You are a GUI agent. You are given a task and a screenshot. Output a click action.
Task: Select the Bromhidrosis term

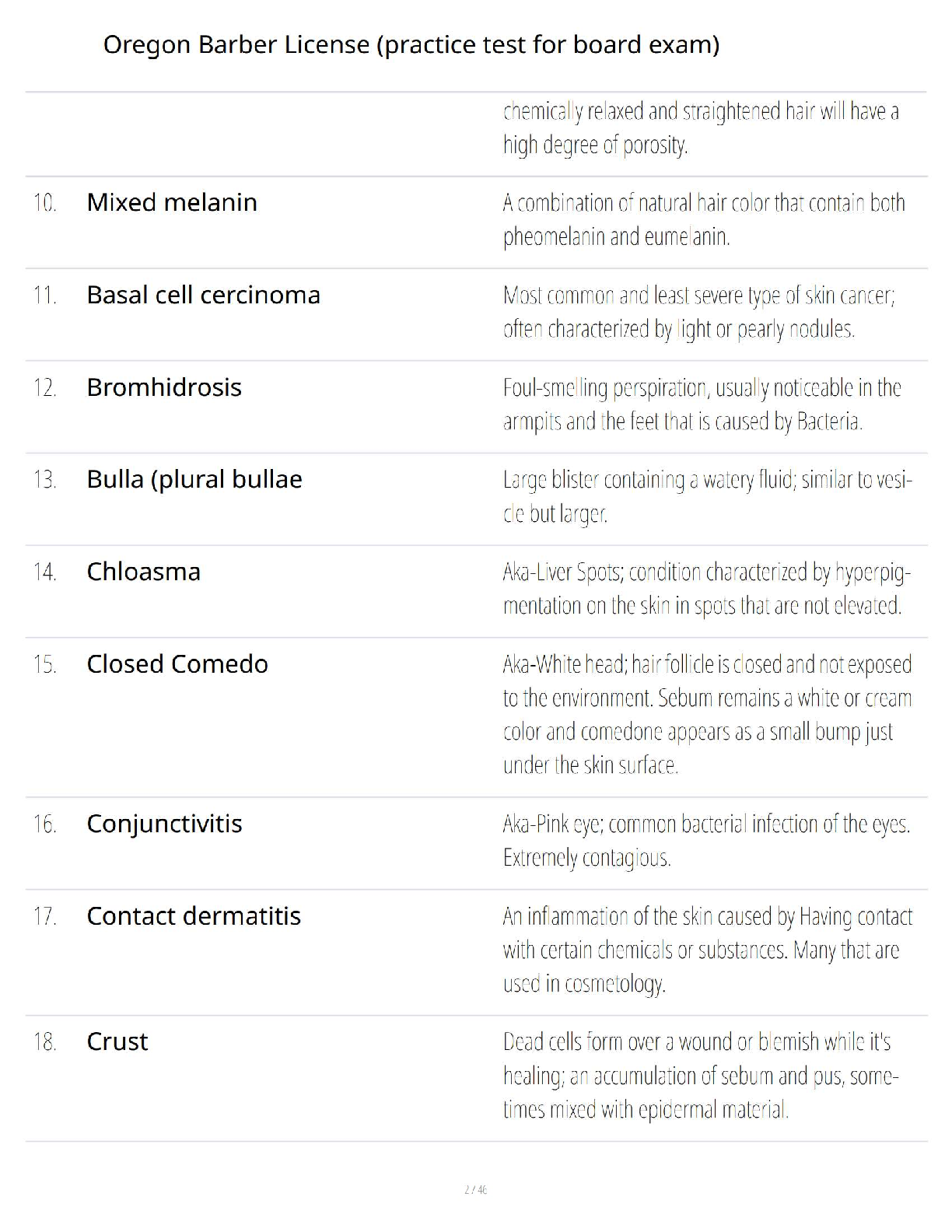point(164,387)
